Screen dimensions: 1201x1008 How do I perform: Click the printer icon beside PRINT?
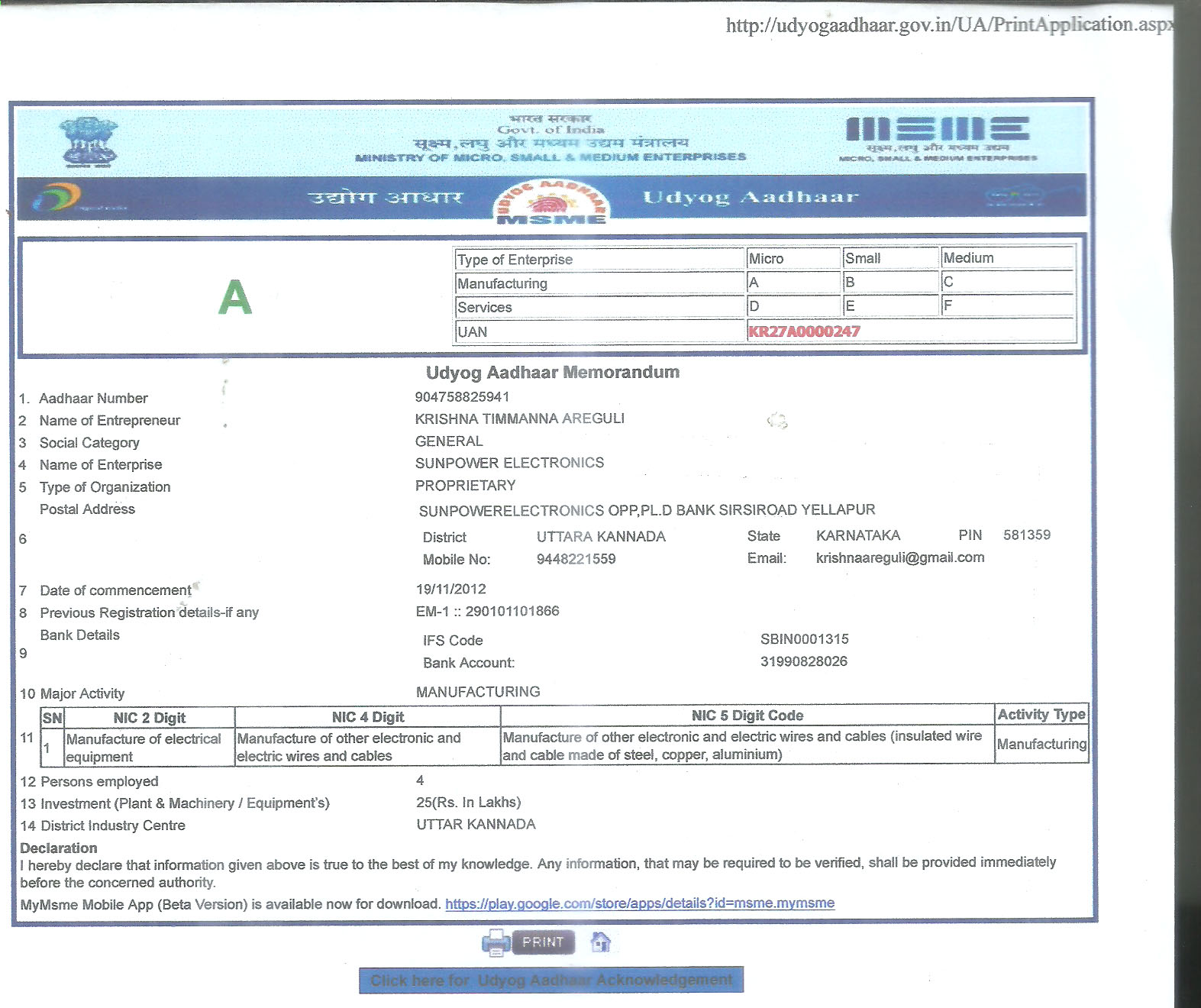pyautogui.click(x=496, y=942)
